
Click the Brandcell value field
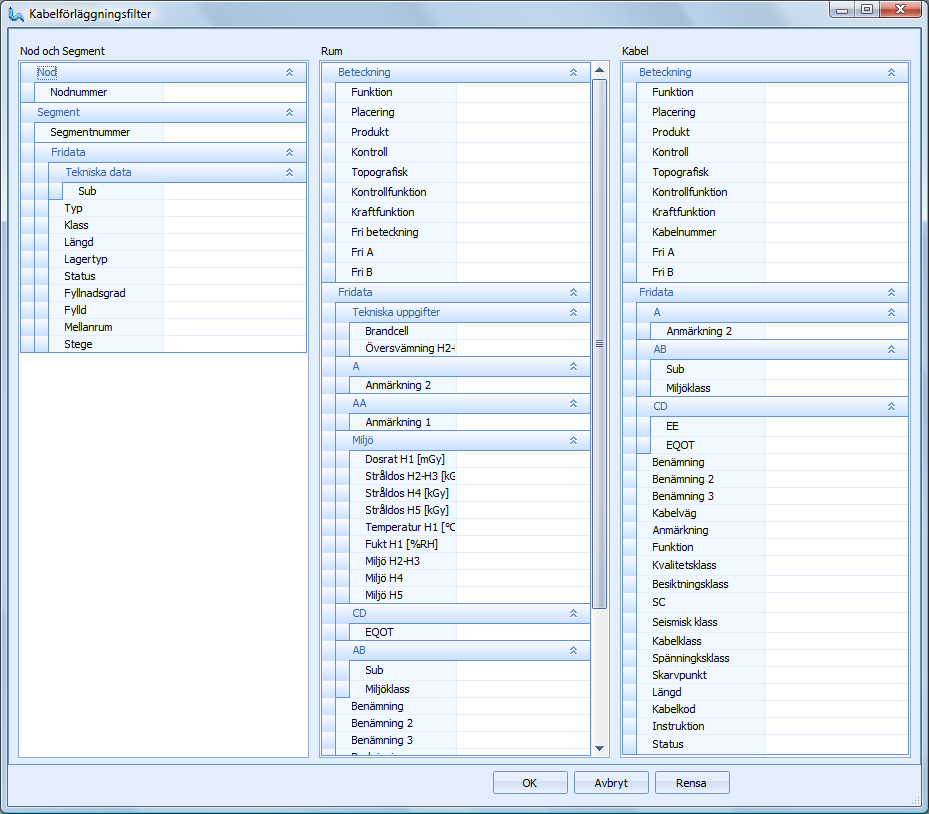tap(523, 331)
